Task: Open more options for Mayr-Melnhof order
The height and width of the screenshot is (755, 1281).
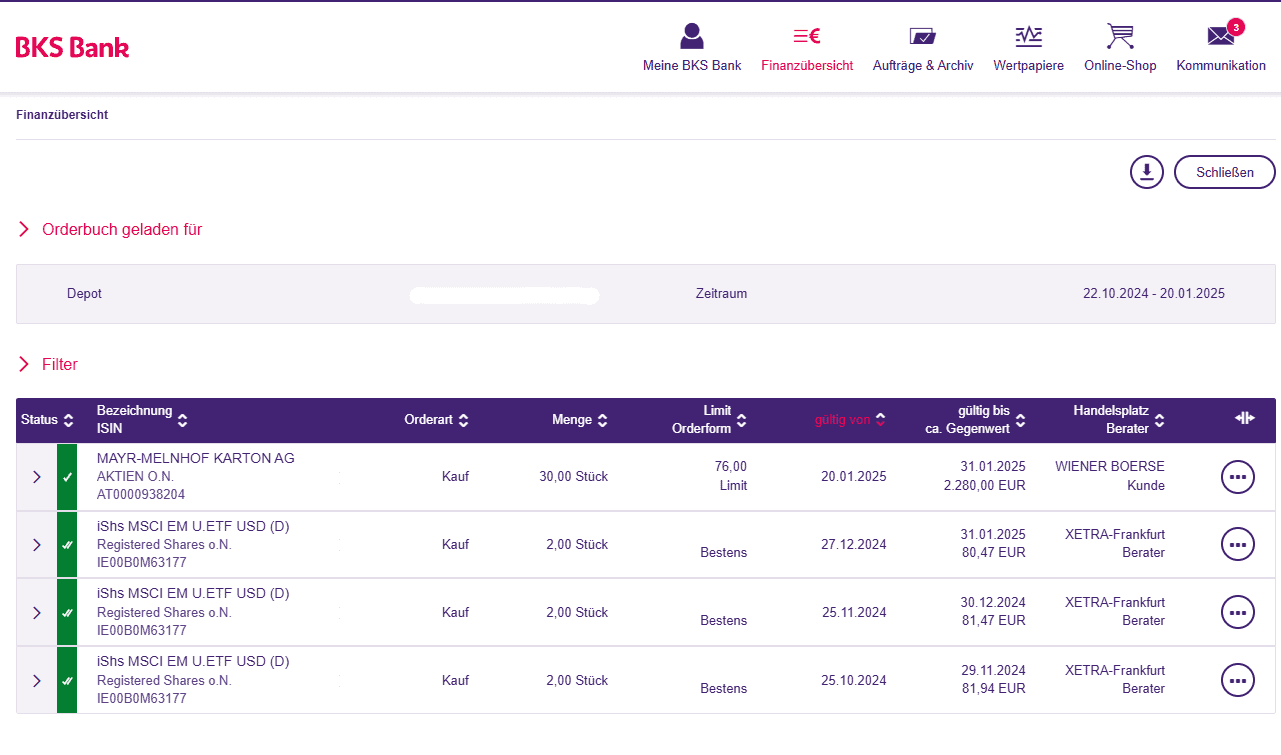Action: (x=1238, y=477)
